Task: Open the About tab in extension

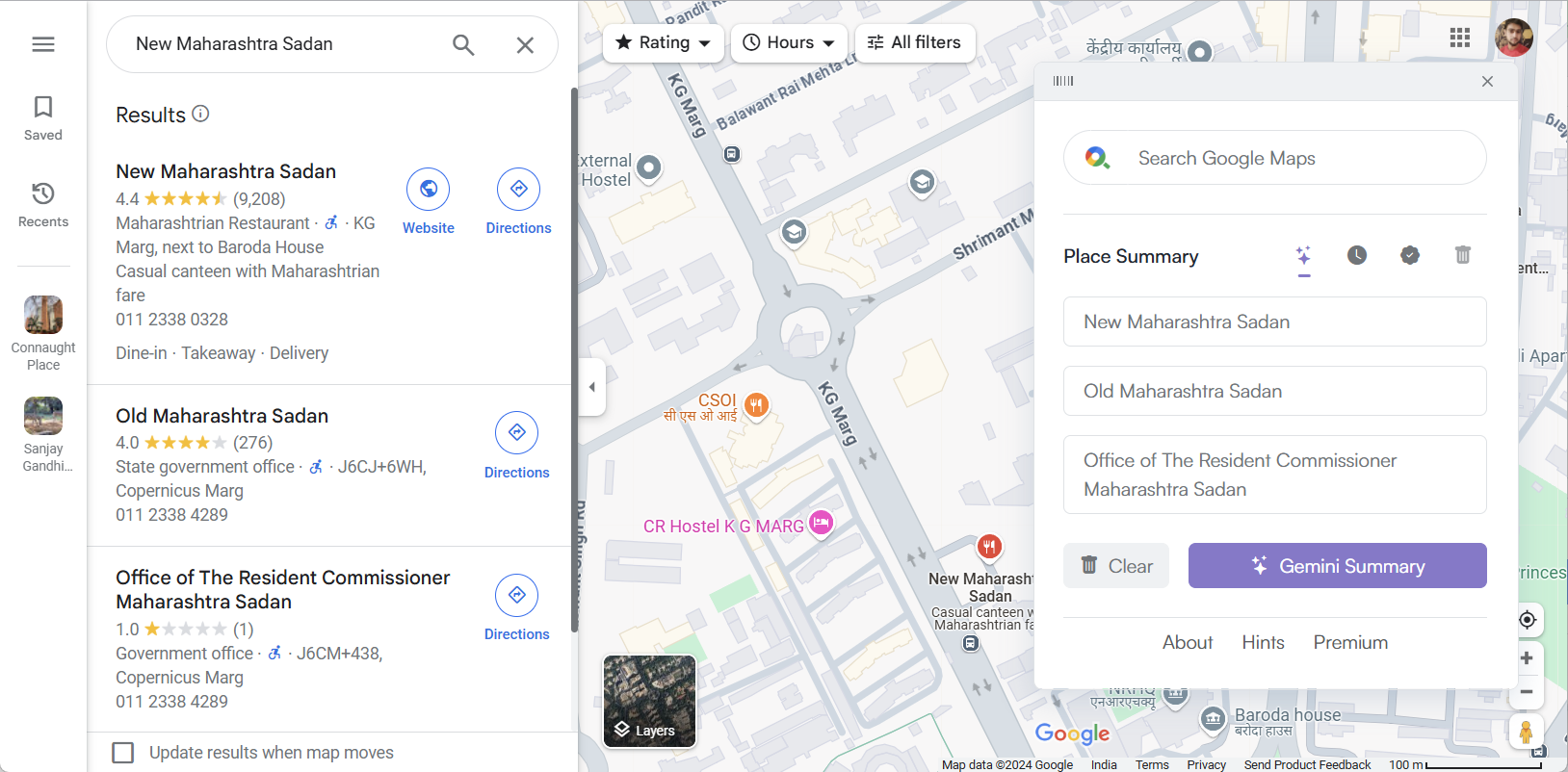Action: coord(1188,642)
